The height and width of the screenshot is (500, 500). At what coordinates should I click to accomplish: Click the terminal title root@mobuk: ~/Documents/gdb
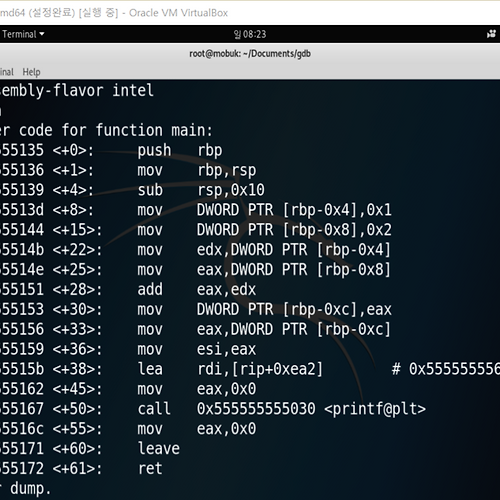click(250, 54)
